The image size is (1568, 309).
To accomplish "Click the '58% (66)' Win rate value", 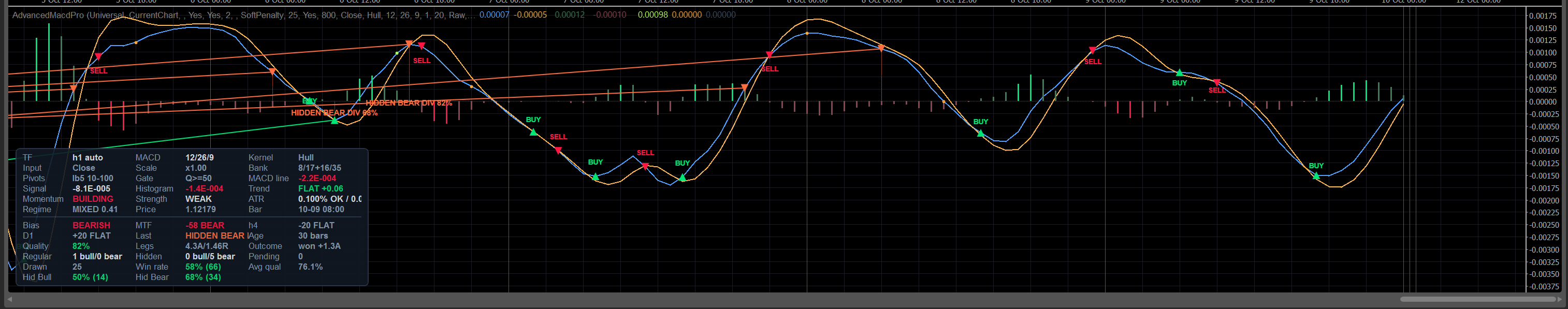I will [204, 267].
